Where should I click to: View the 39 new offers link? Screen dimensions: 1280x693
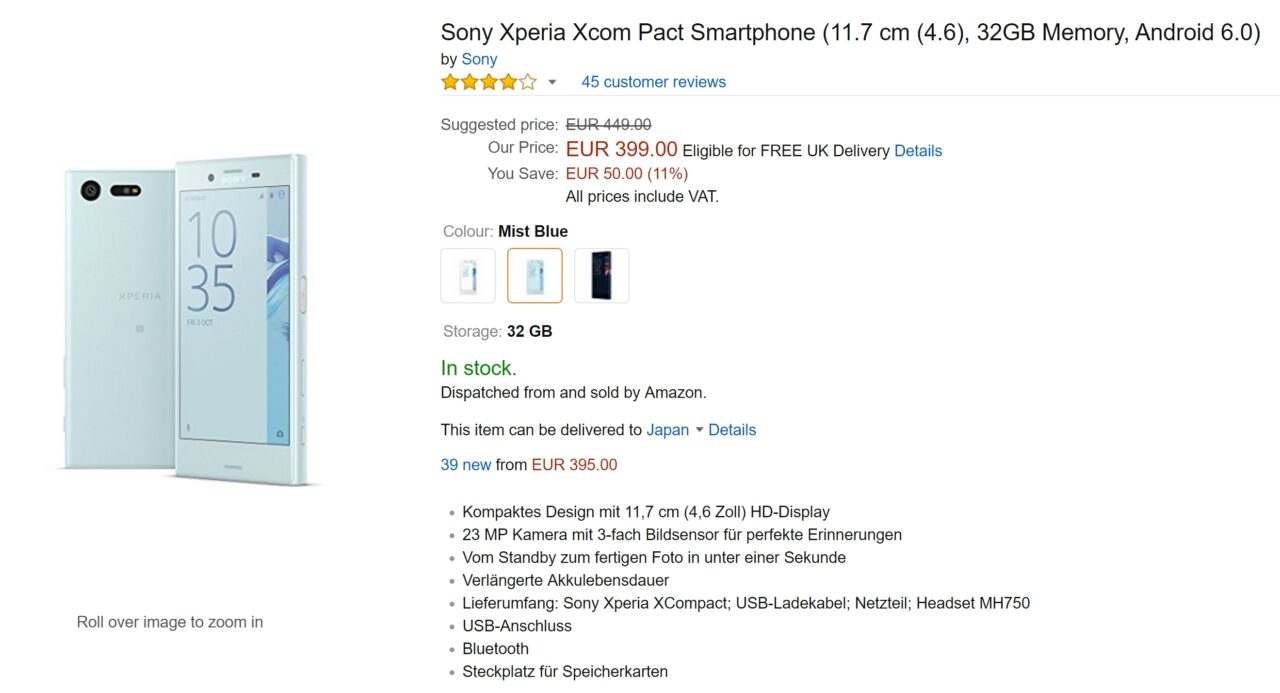466,465
